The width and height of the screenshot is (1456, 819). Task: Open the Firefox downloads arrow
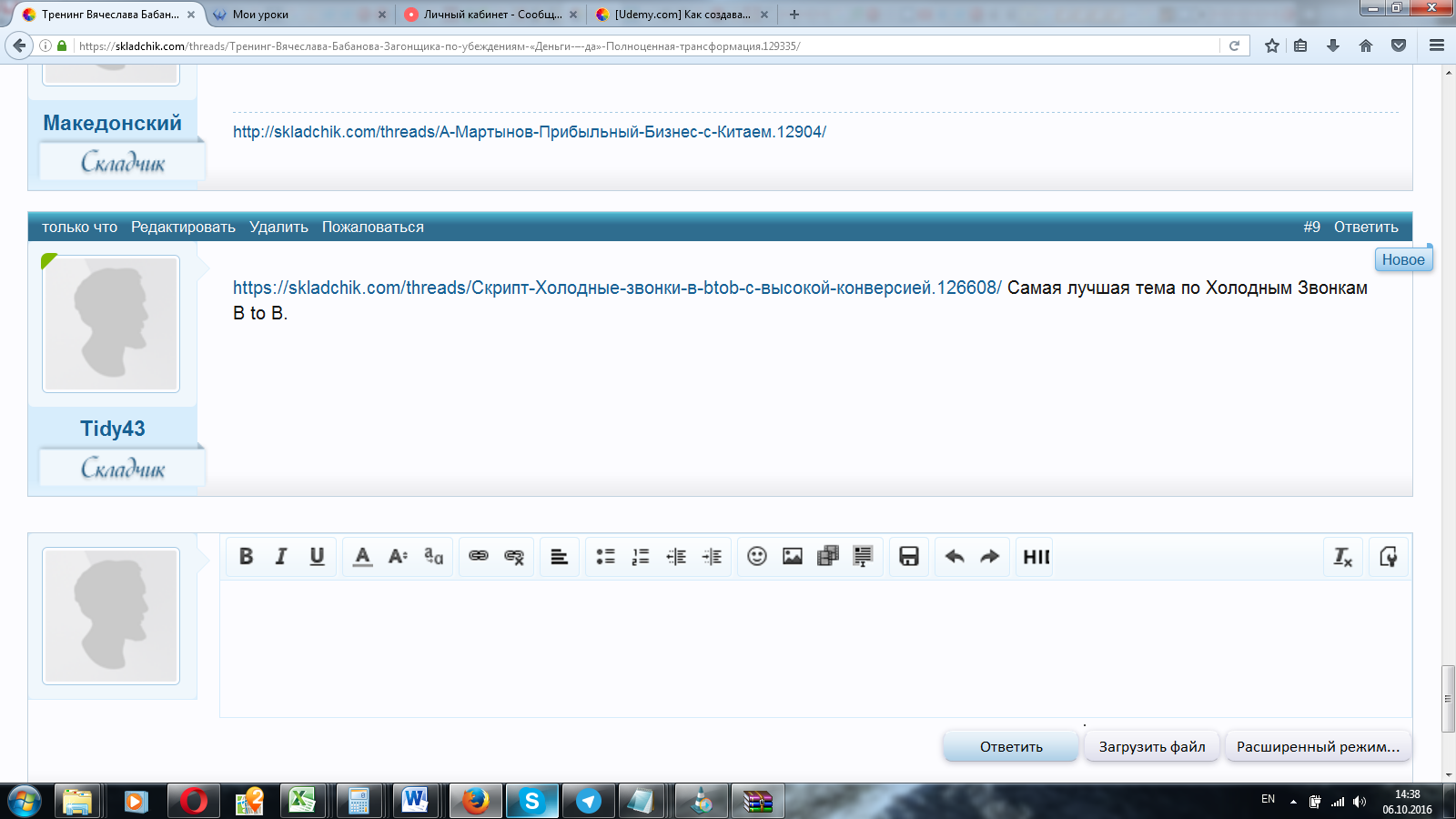[1333, 45]
